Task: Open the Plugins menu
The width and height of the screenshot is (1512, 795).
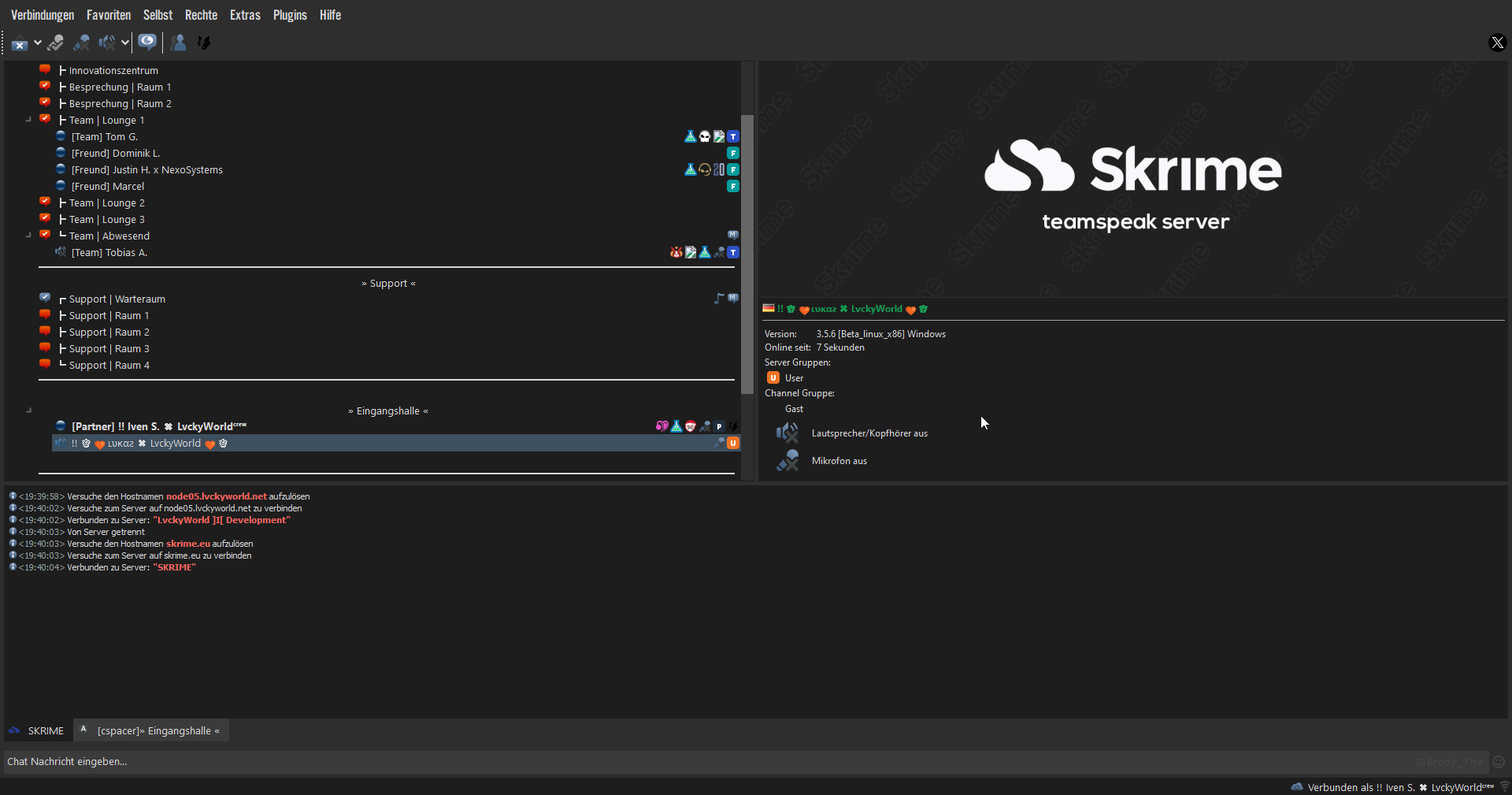Action: pos(290,15)
